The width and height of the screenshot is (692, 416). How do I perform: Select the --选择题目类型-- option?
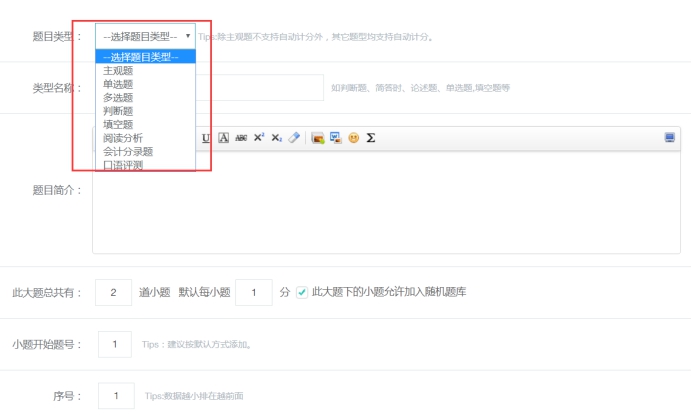tap(145, 57)
